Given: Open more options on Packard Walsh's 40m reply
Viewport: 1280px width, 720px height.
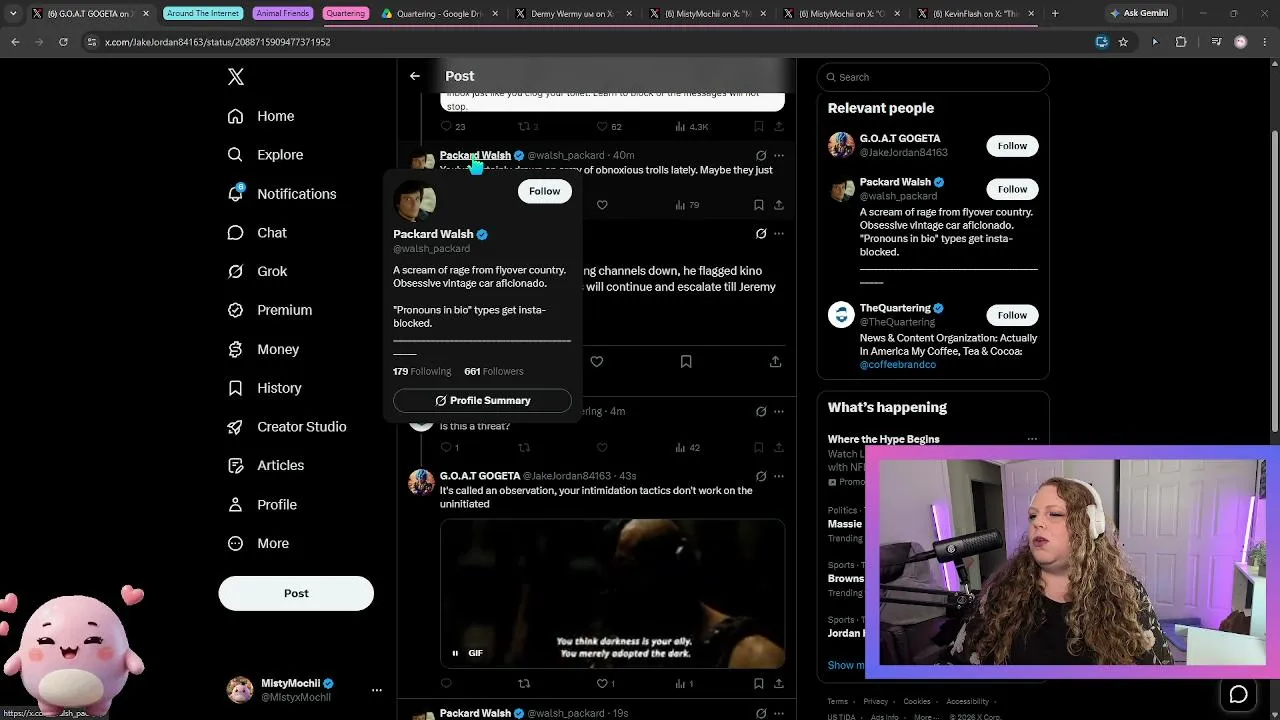Looking at the screenshot, I should click(779, 156).
